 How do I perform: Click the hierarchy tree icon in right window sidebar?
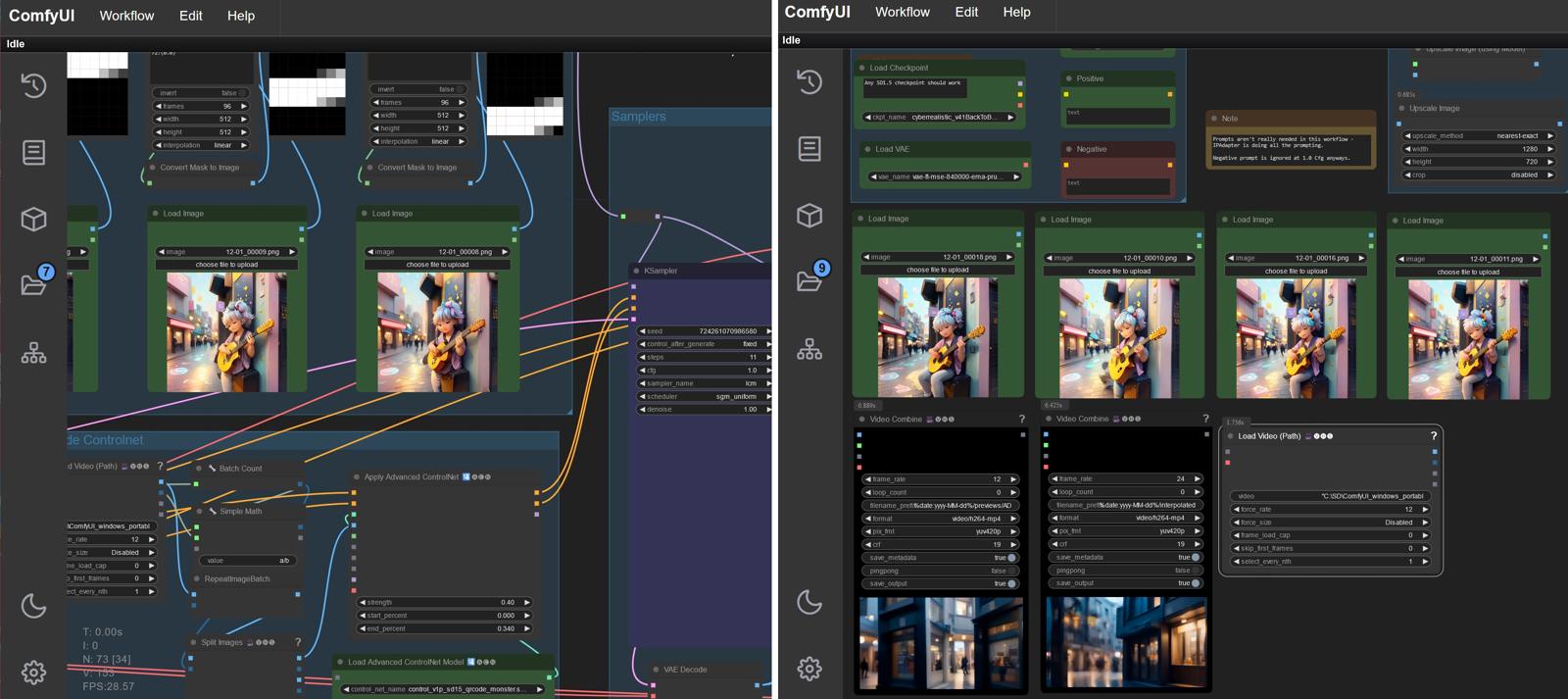click(809, 349)
